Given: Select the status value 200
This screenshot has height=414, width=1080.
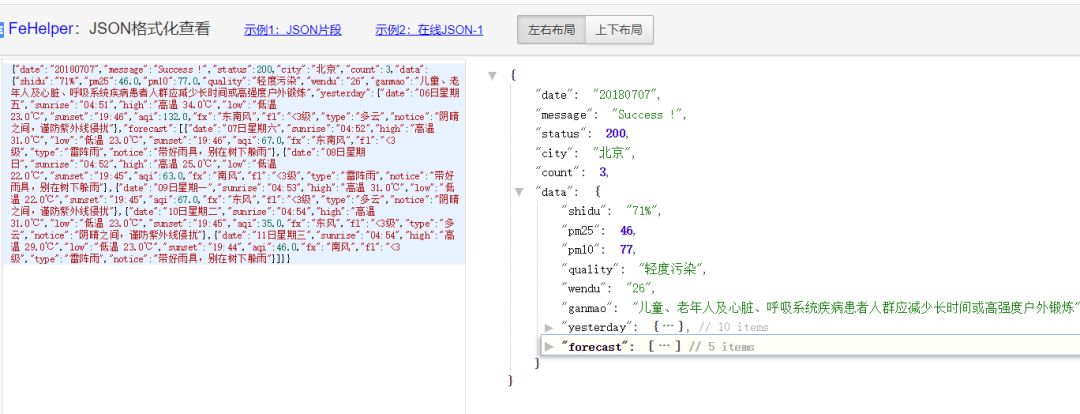Looking at the screenshot, I should pos(615,134).
